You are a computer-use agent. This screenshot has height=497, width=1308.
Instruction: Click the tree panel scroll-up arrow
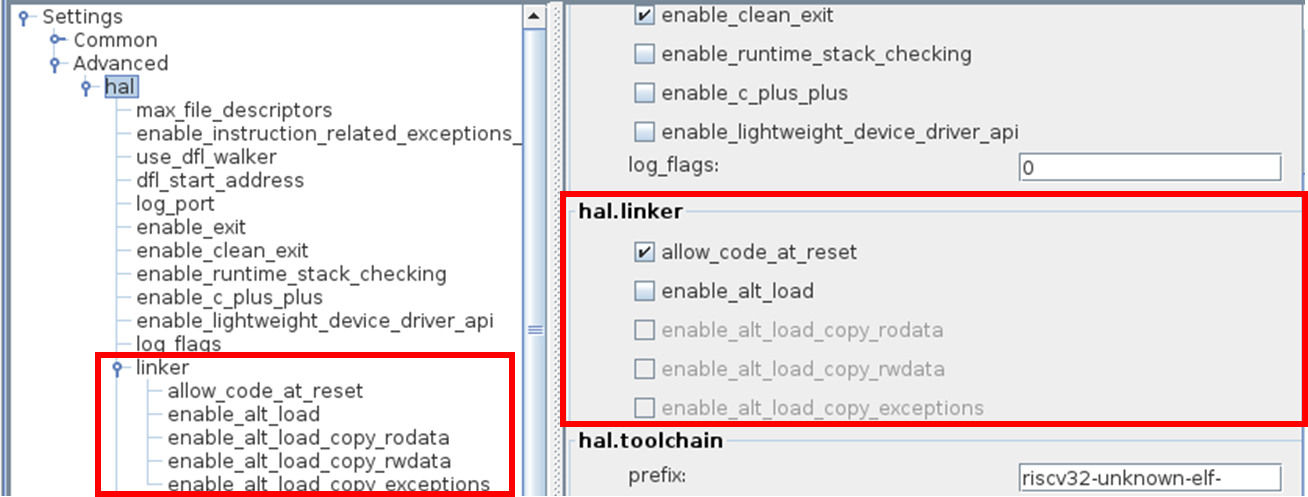[534, 16]
